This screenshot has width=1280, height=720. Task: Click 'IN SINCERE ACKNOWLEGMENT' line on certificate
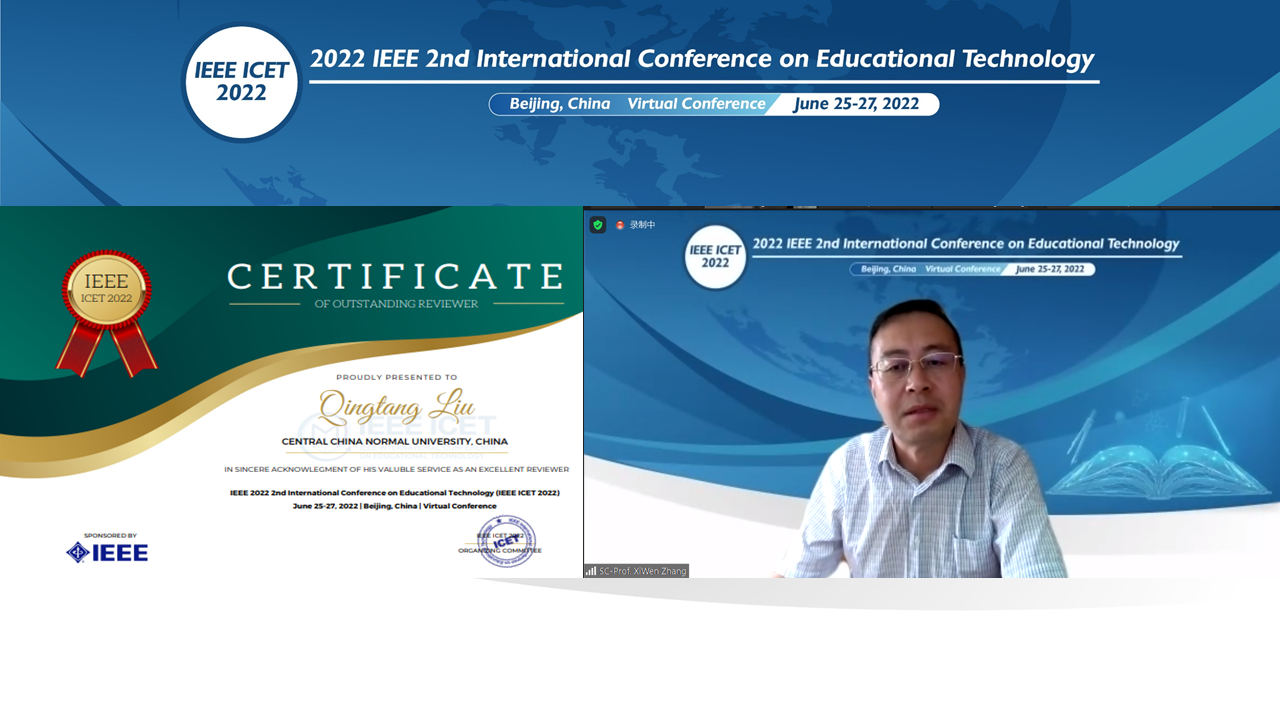(x=396, y=469)
